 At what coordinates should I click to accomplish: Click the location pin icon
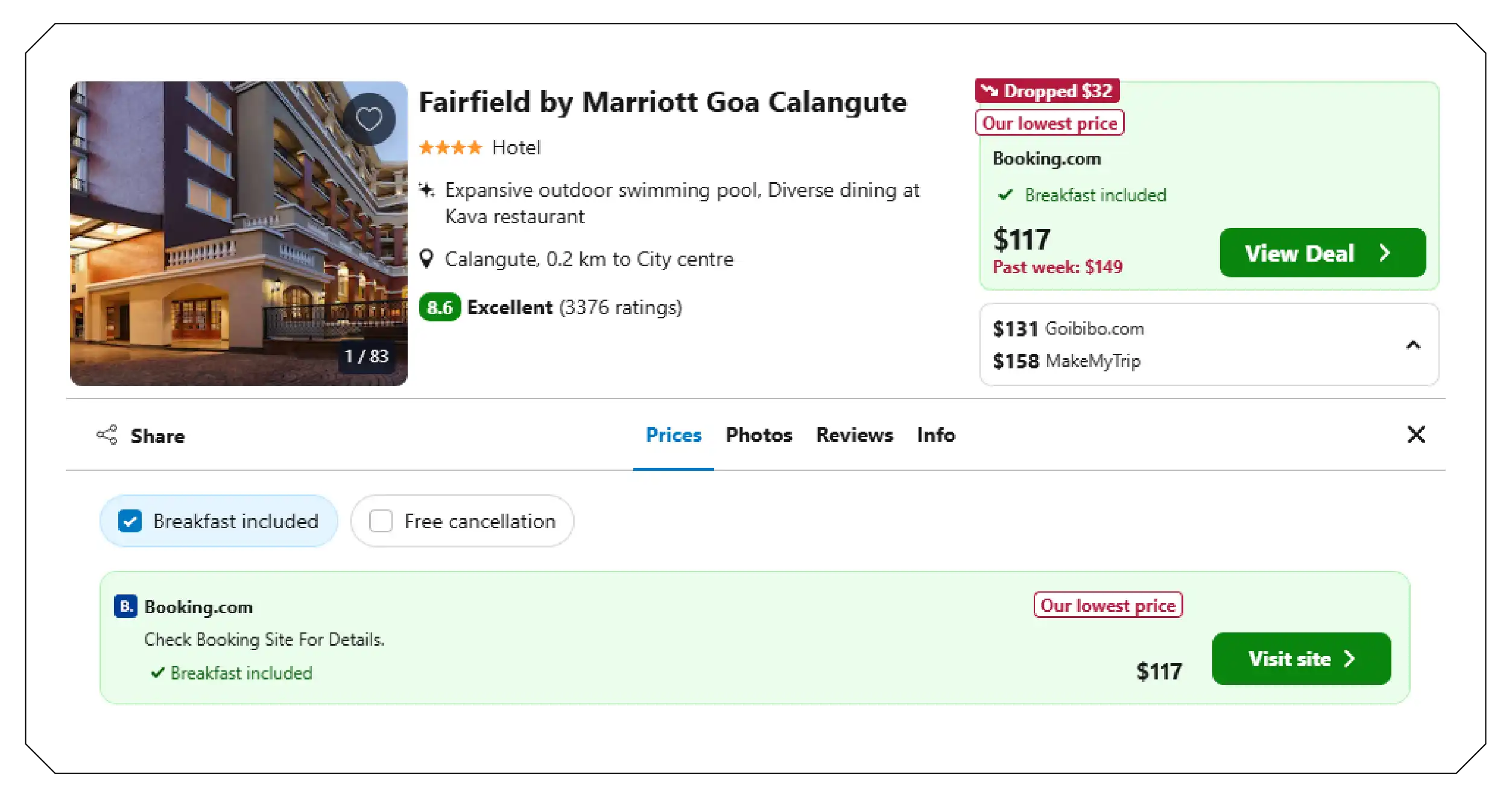click(x=426, y=259)
